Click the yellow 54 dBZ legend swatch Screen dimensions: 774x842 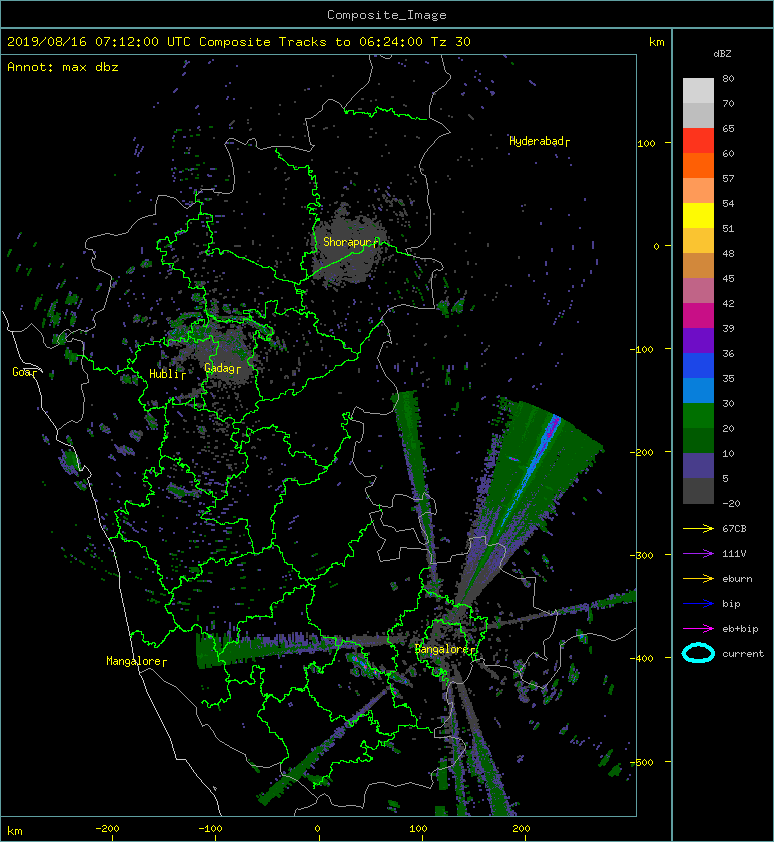click(698, 215)
